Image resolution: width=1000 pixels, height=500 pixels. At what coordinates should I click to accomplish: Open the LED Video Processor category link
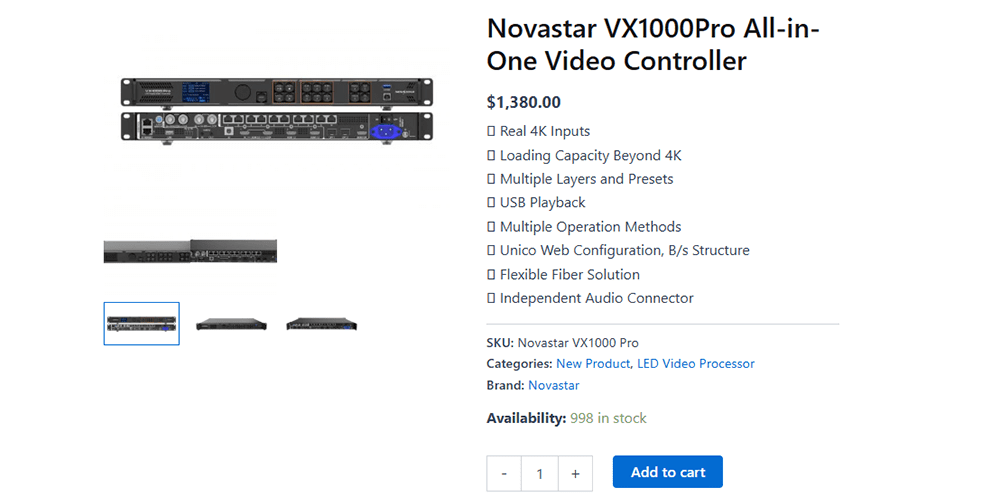pyautogui.click(x=696, y=364)
